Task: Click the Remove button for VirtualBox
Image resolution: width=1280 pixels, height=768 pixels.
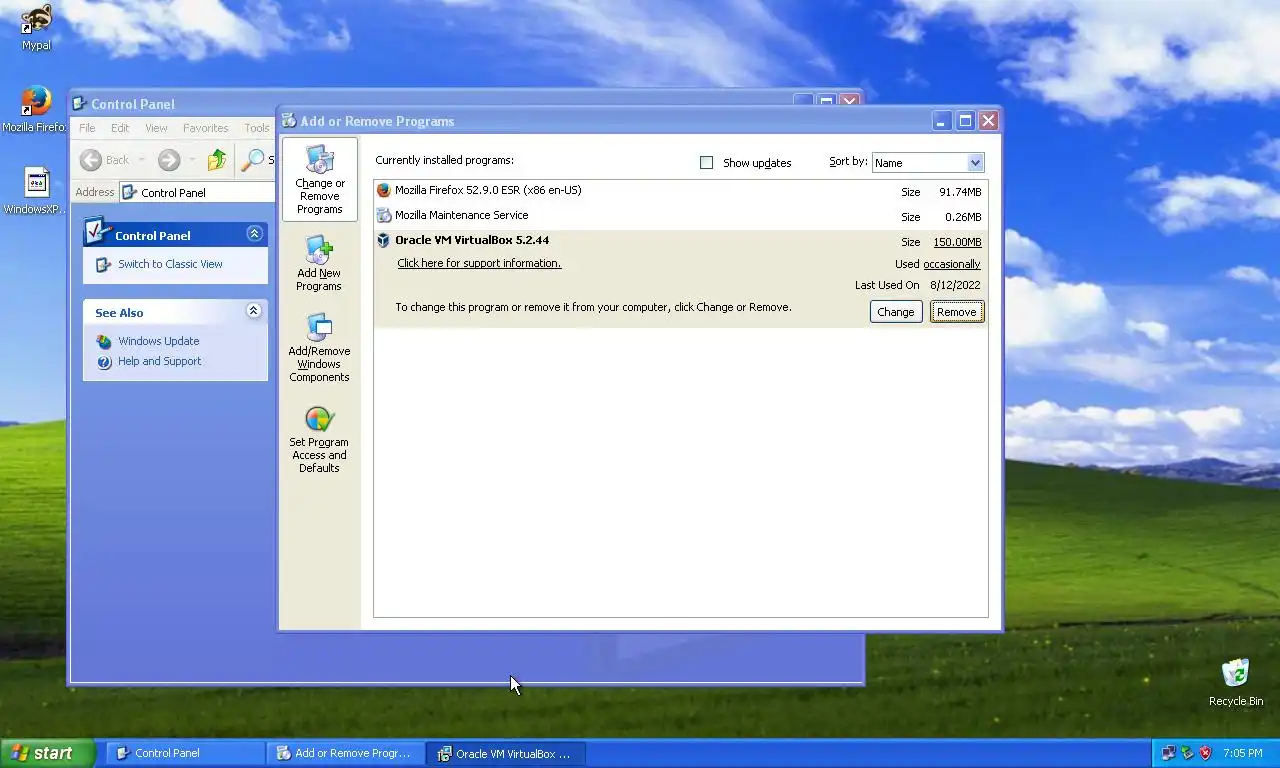Action: 957,312
